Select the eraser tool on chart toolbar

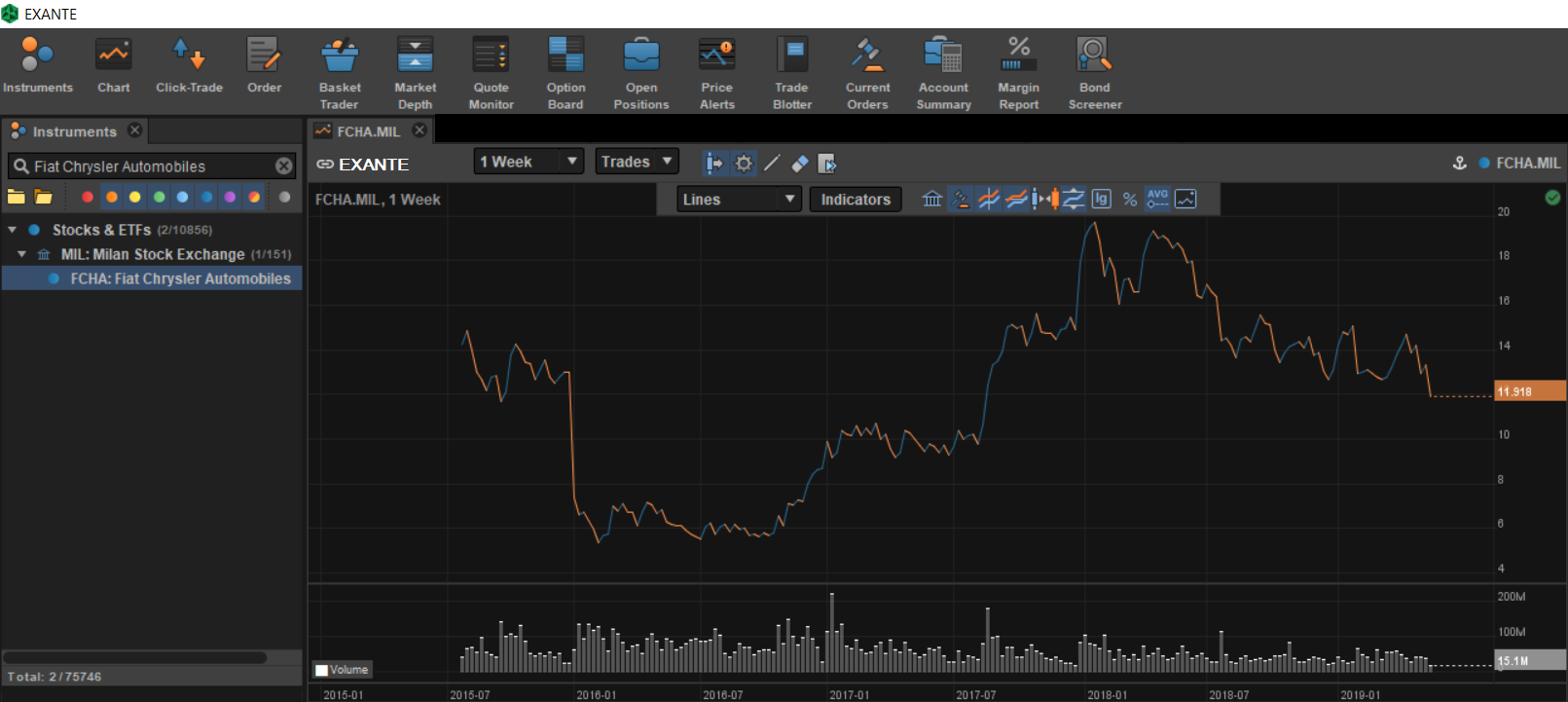coord(799,164)
